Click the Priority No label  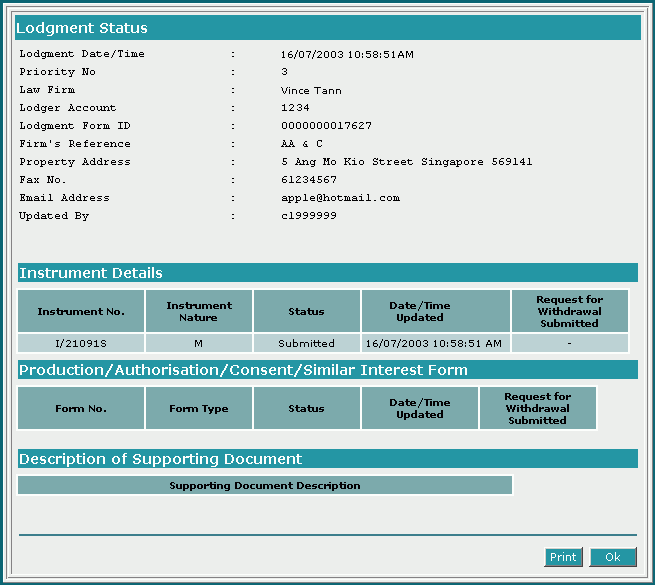point(58,72)
